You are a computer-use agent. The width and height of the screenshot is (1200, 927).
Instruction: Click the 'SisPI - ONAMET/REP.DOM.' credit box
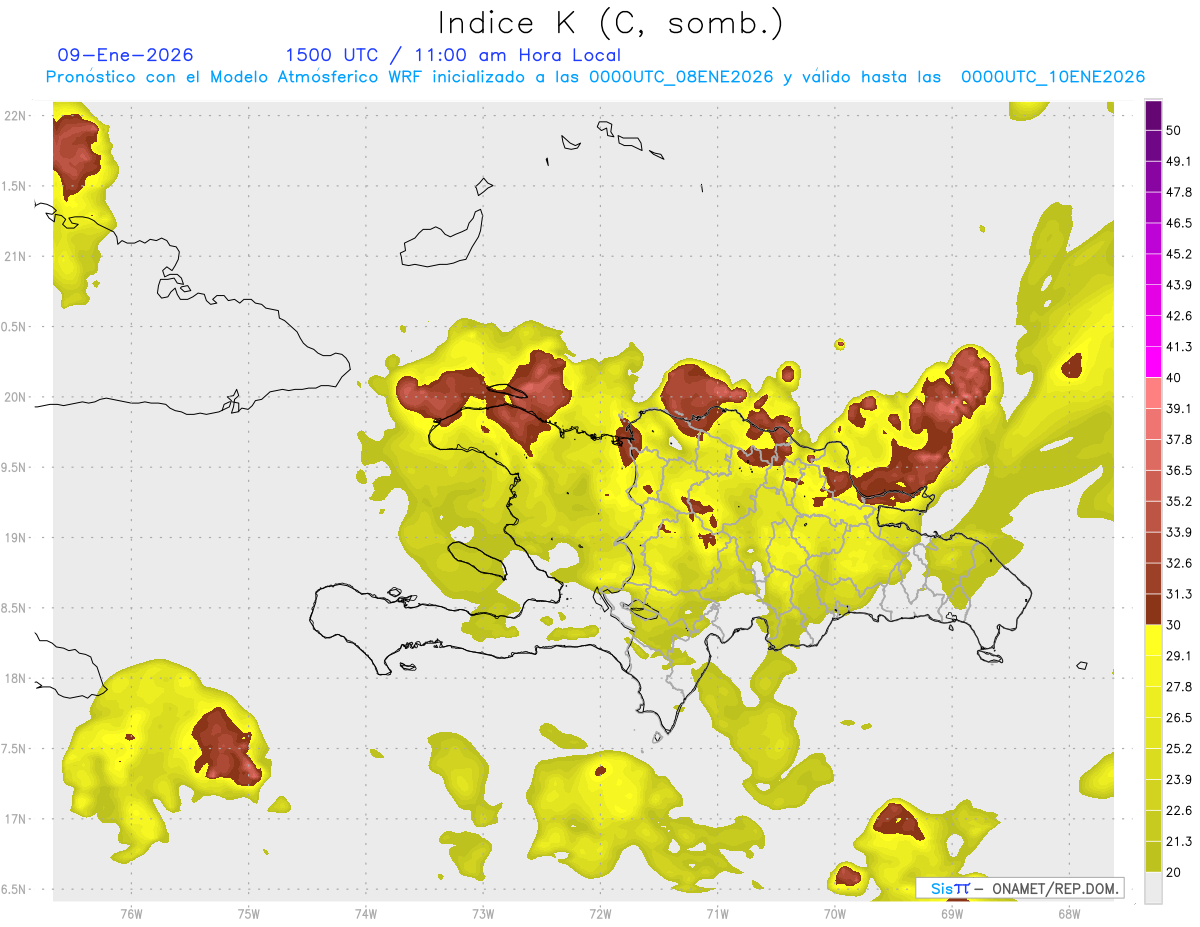1020,888
